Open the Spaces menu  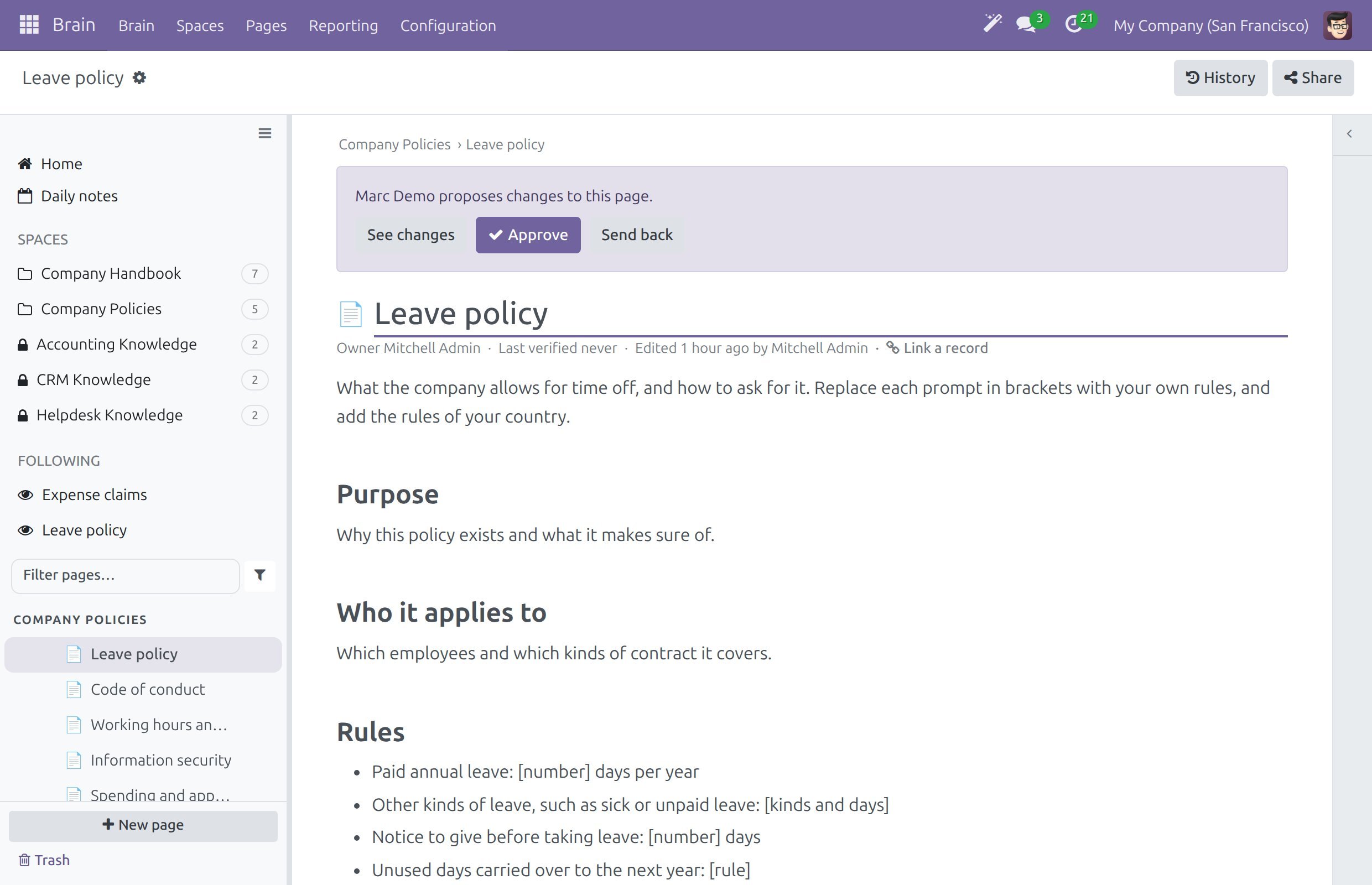(x=200, y=25)
